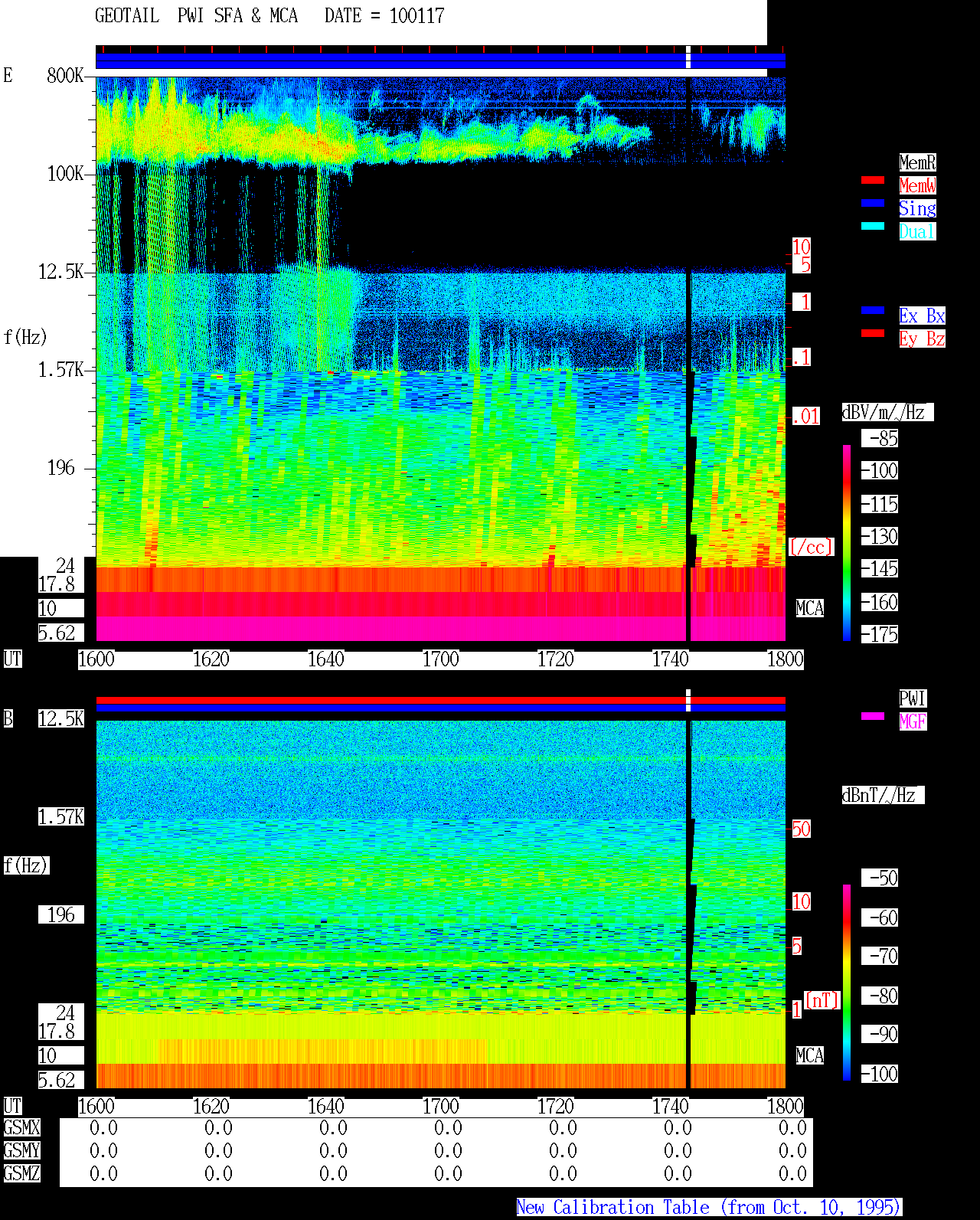Screen dimensions: 980x1220
Task: Click the magnetic field (B) spectrogram plot
Action: tap(440, 904)
